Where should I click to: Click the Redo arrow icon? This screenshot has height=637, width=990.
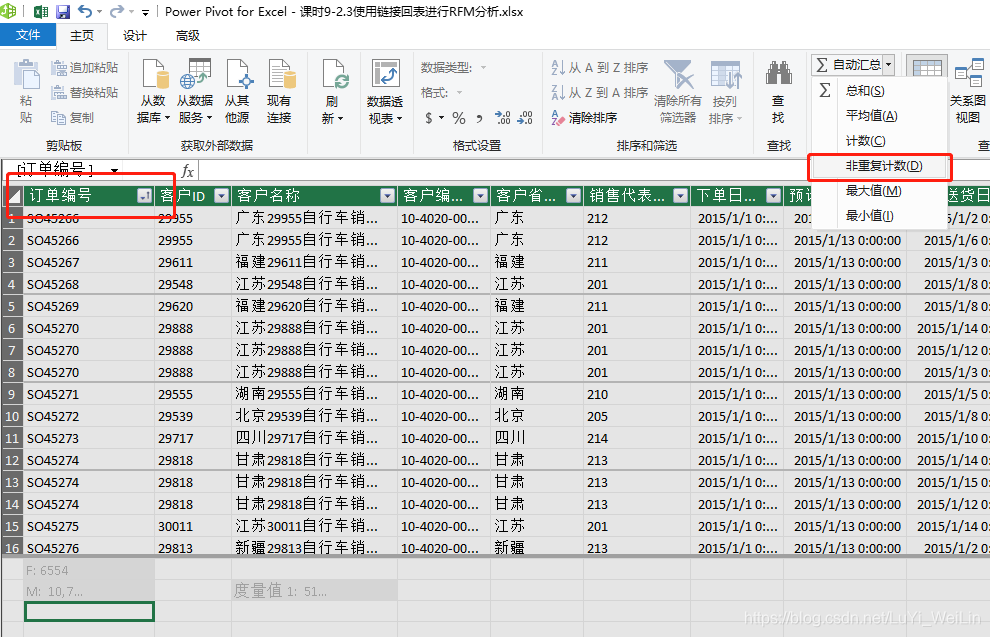pos(117,11)
